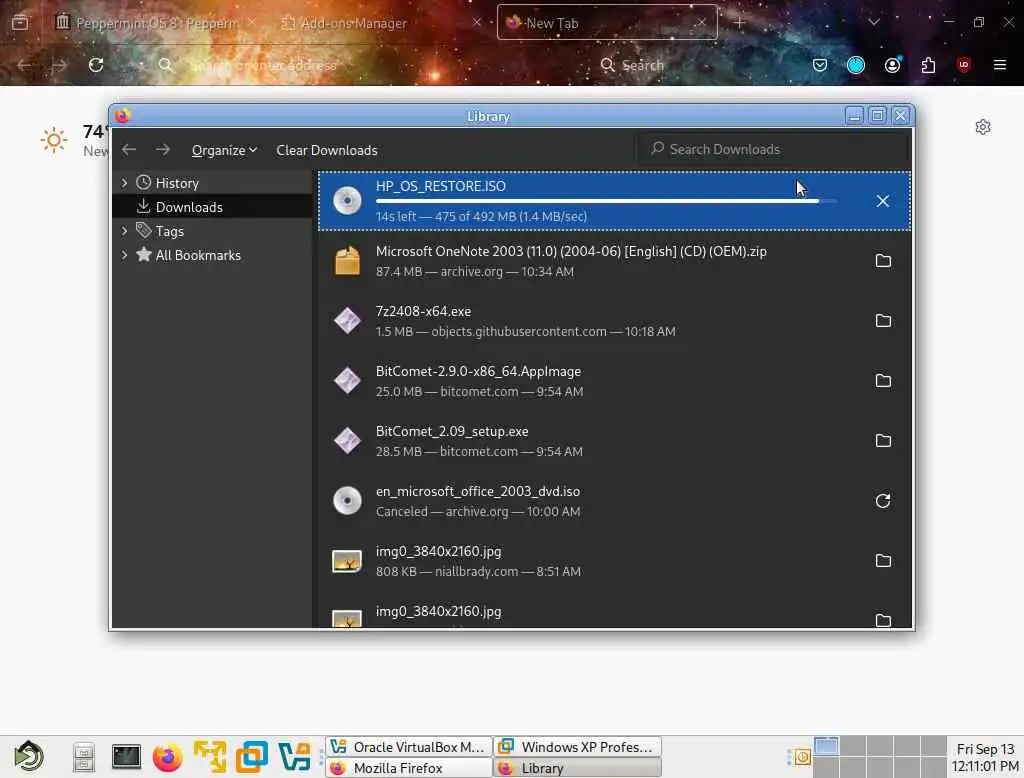Image resolution: width=1024 pixels, height=778 pixels.
Task: Select the 7z2408-x64.exe download entry
Action: 614,321
